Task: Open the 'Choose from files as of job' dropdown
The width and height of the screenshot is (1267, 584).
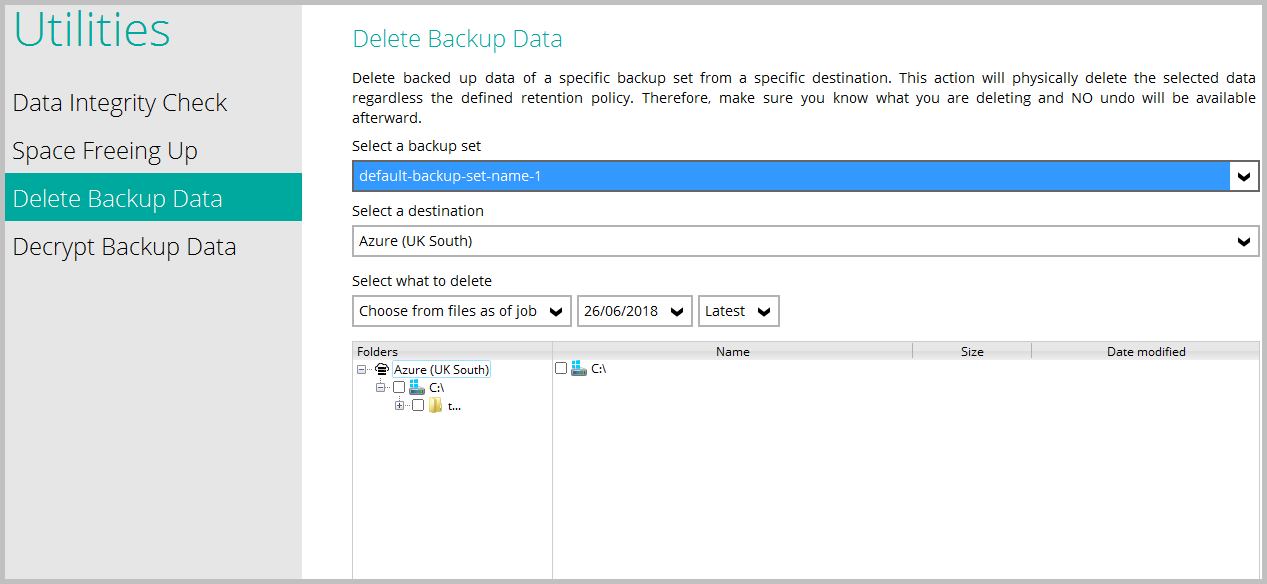Action: (x=558, y=311)
